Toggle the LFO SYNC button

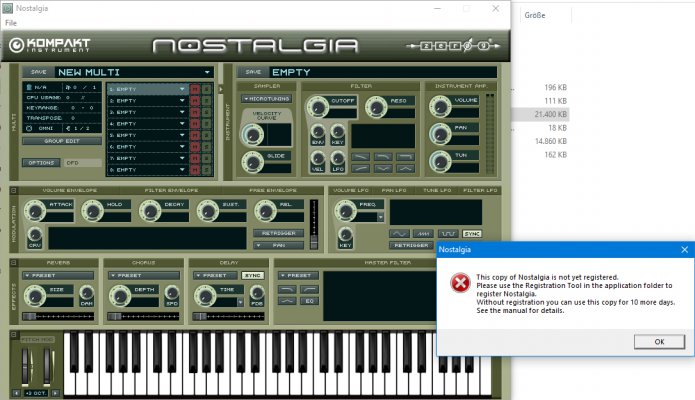click(x=472, y=234)
